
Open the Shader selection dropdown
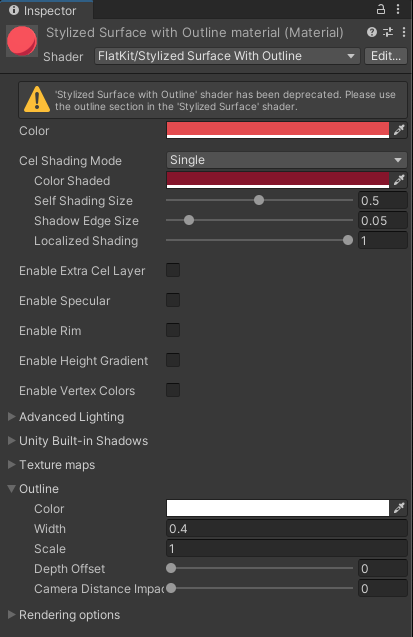point(227,56)
